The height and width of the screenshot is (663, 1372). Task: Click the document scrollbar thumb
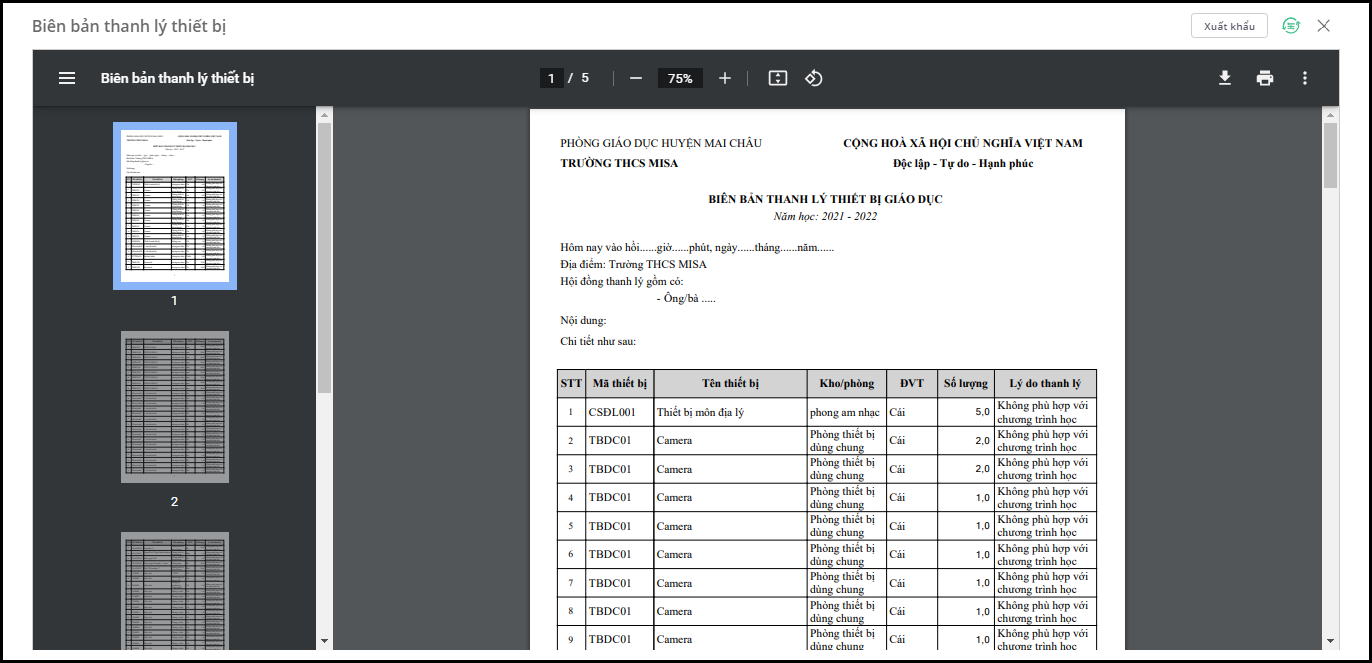coord(1330,156)
